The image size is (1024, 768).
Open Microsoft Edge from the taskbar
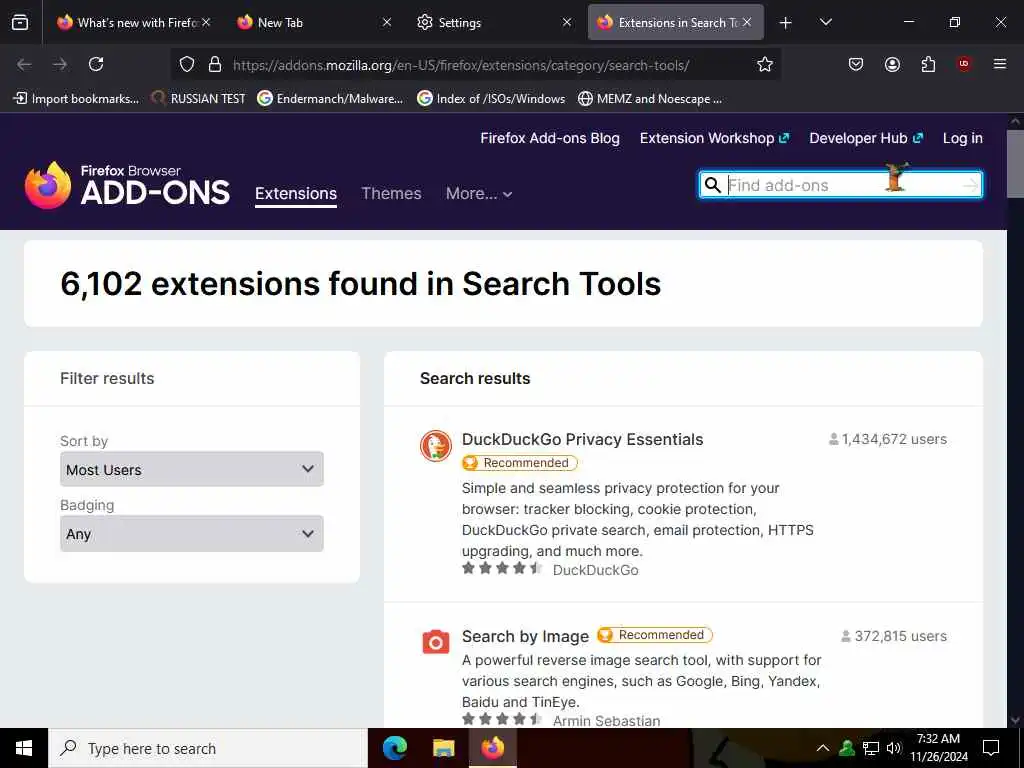click(395, 748)
